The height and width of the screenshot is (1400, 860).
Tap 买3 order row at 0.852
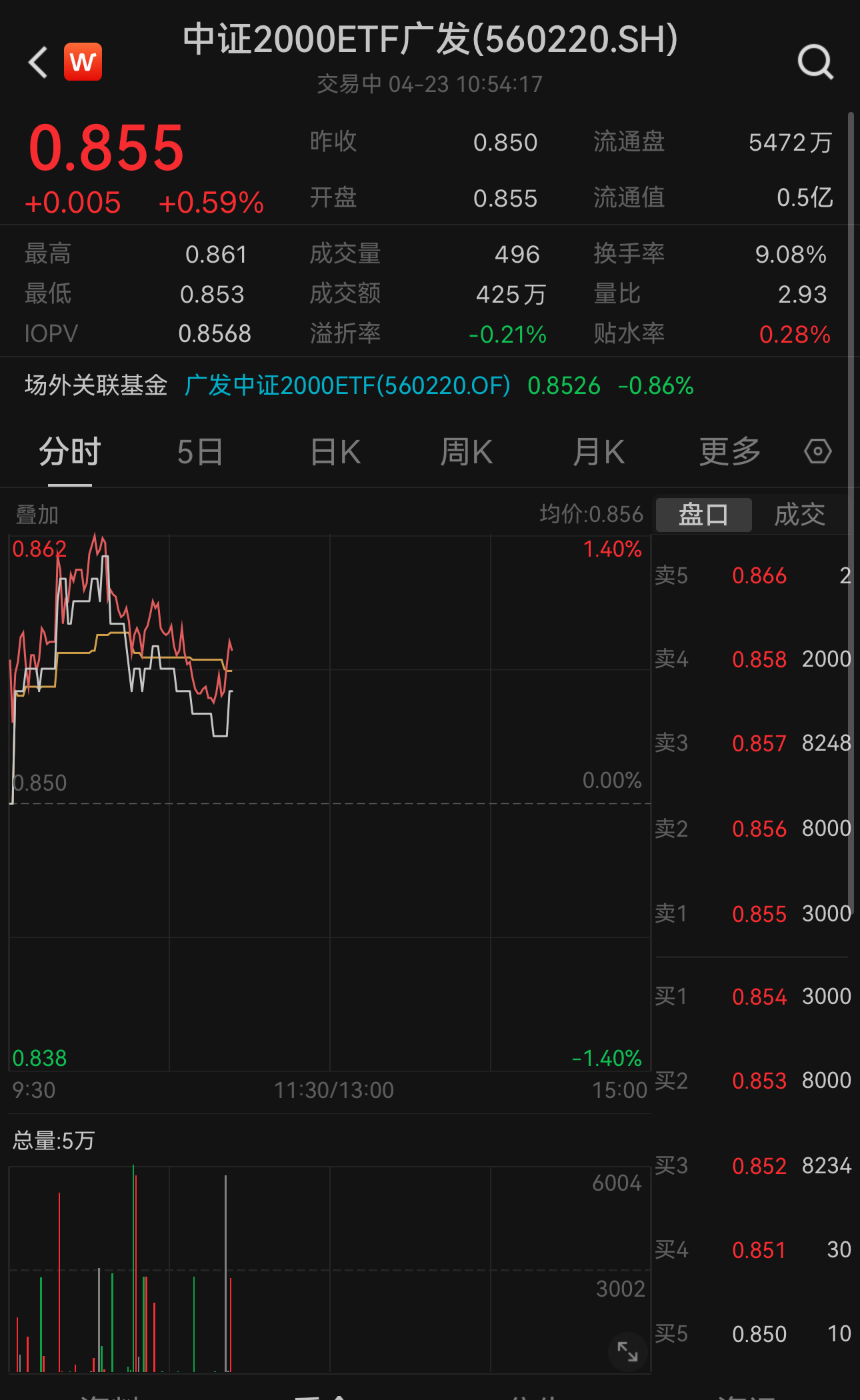pos(753,1166)
